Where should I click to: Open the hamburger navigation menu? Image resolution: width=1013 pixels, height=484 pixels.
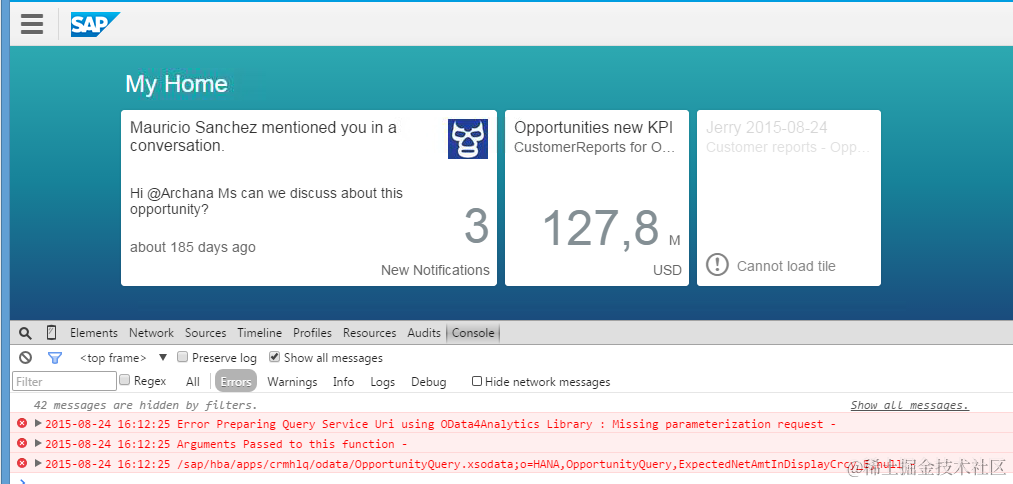[32, 24]
